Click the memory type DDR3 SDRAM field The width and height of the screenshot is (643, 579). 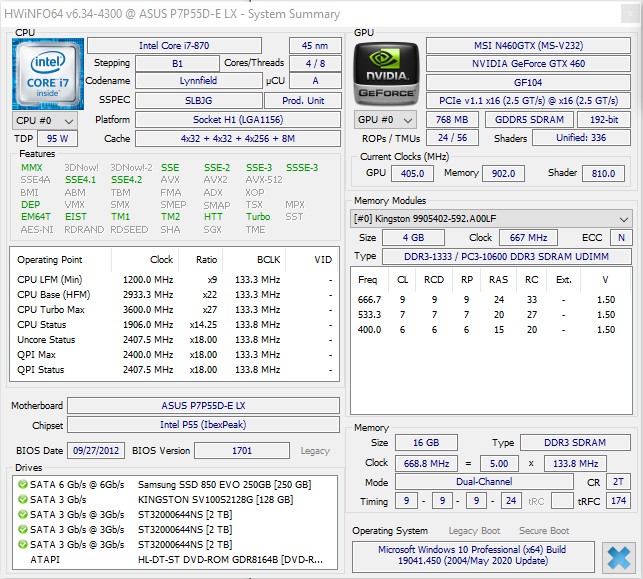tap(575, 443)
